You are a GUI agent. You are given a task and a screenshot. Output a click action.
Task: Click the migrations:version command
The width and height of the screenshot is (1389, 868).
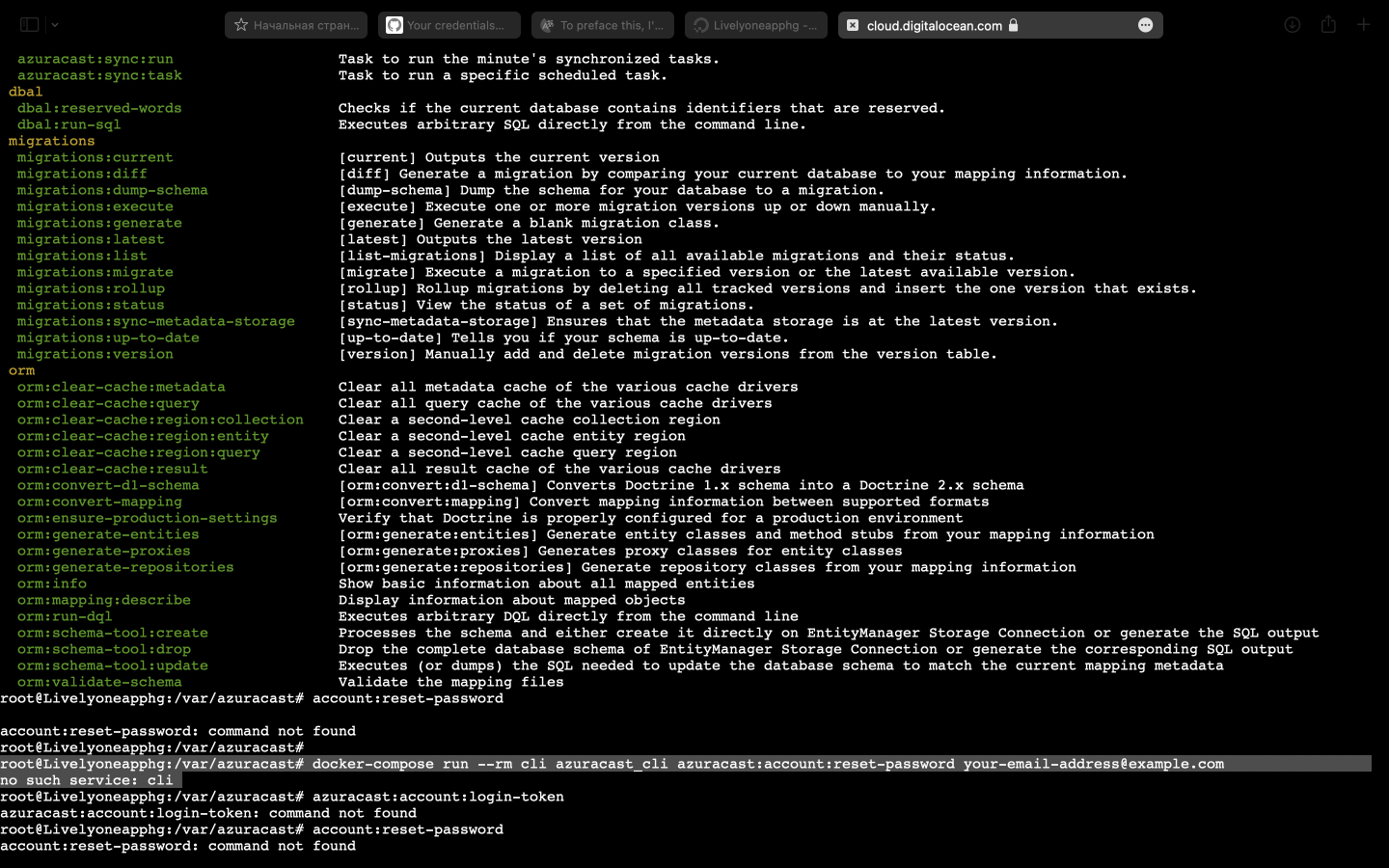tap(95, 354)
